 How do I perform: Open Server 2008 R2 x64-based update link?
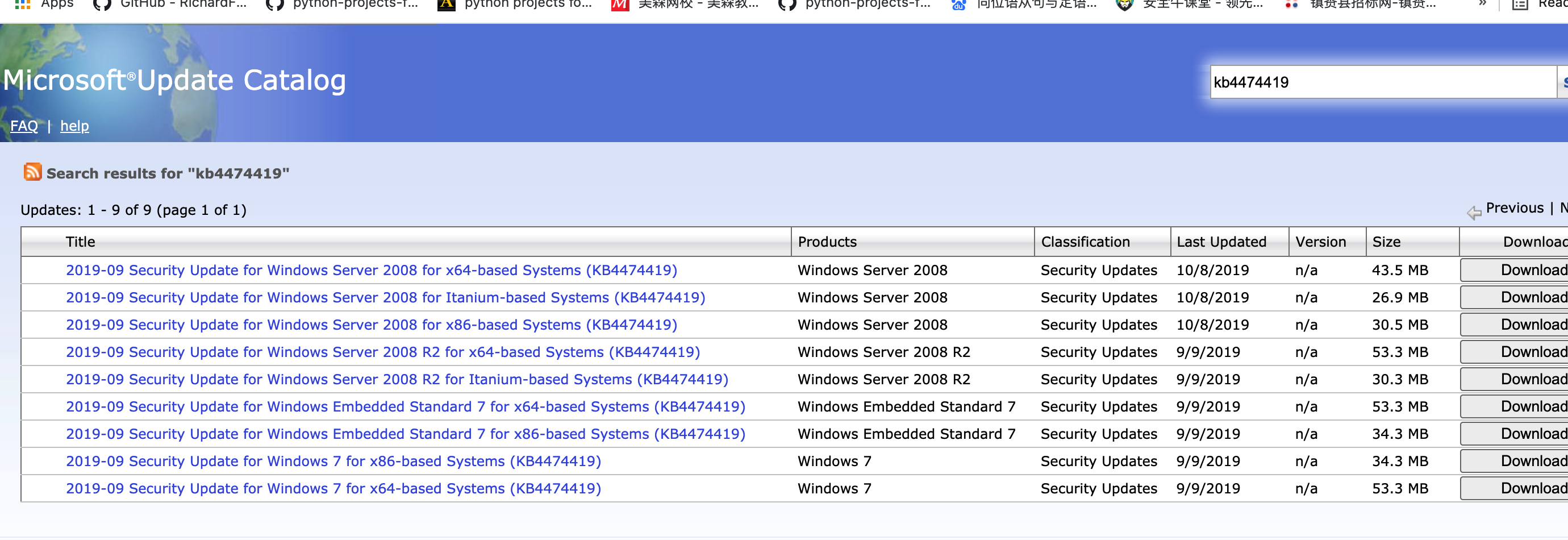point(383,352)
